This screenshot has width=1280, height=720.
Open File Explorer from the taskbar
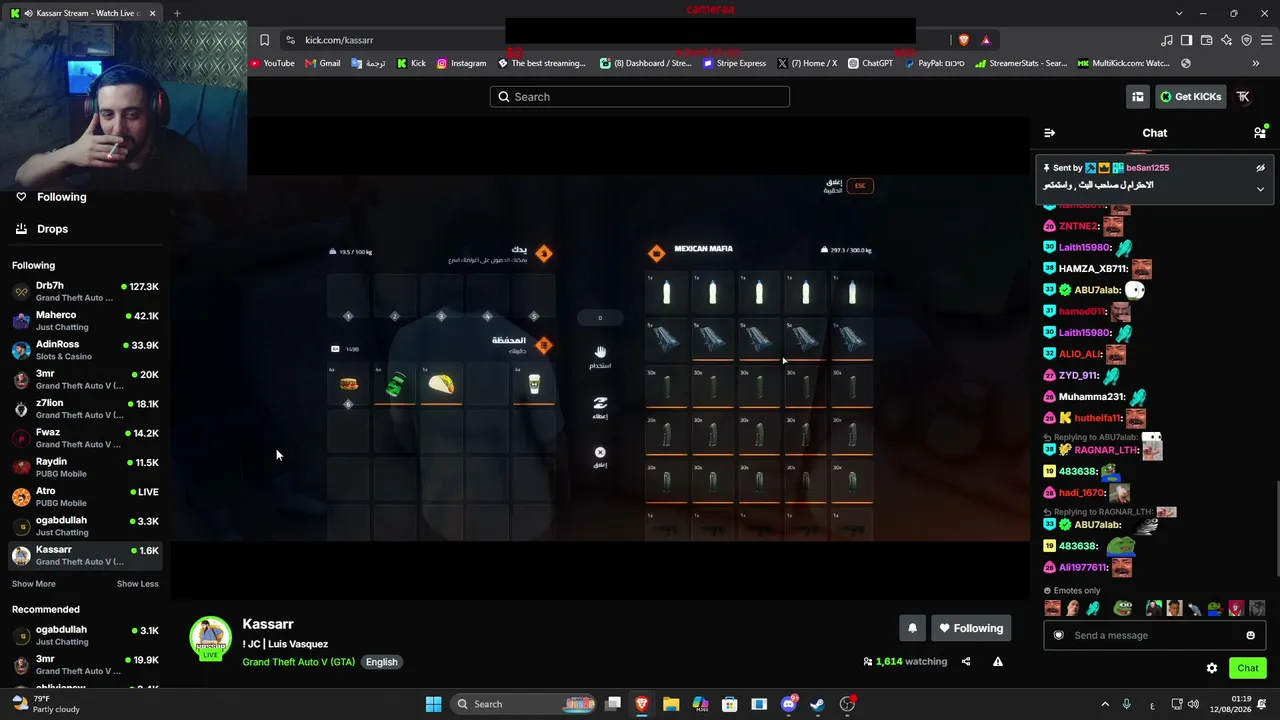[671, 704]
